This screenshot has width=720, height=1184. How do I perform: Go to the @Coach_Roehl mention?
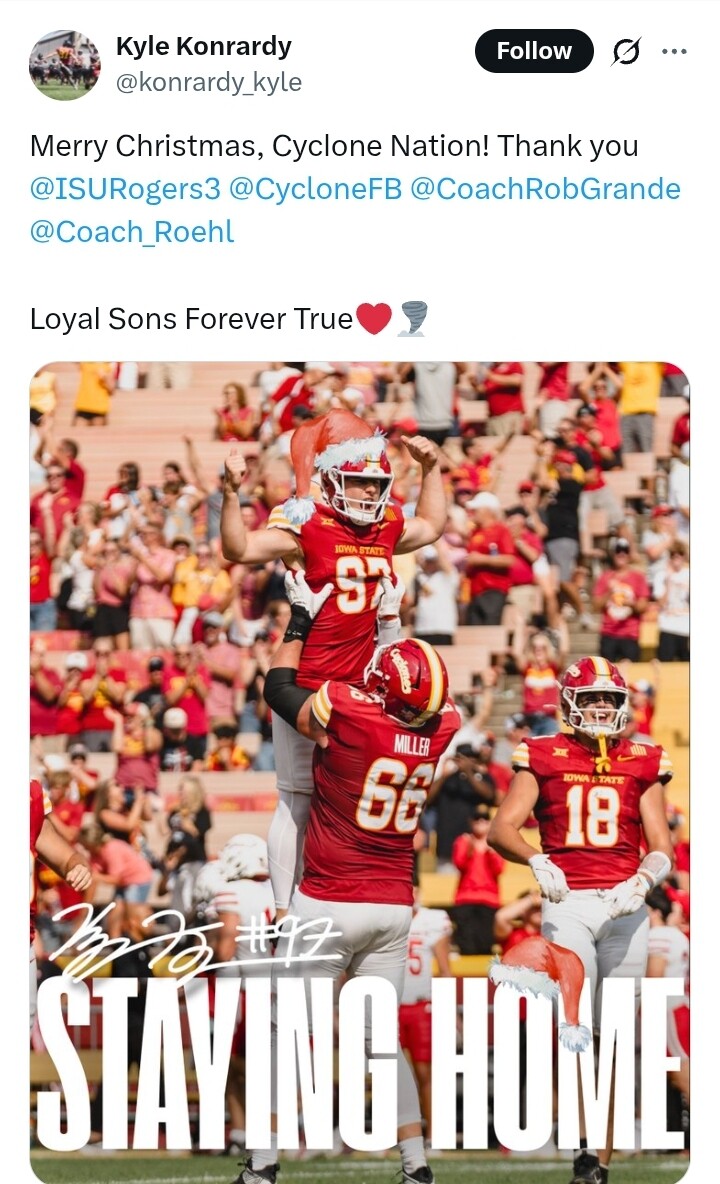[132, 232]
